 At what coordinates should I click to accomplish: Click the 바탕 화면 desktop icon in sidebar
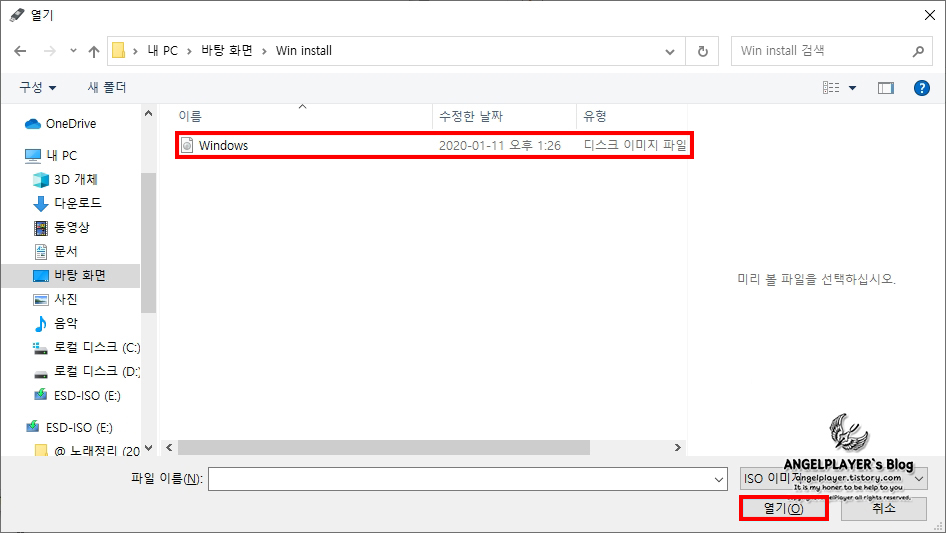pos(40,276)
